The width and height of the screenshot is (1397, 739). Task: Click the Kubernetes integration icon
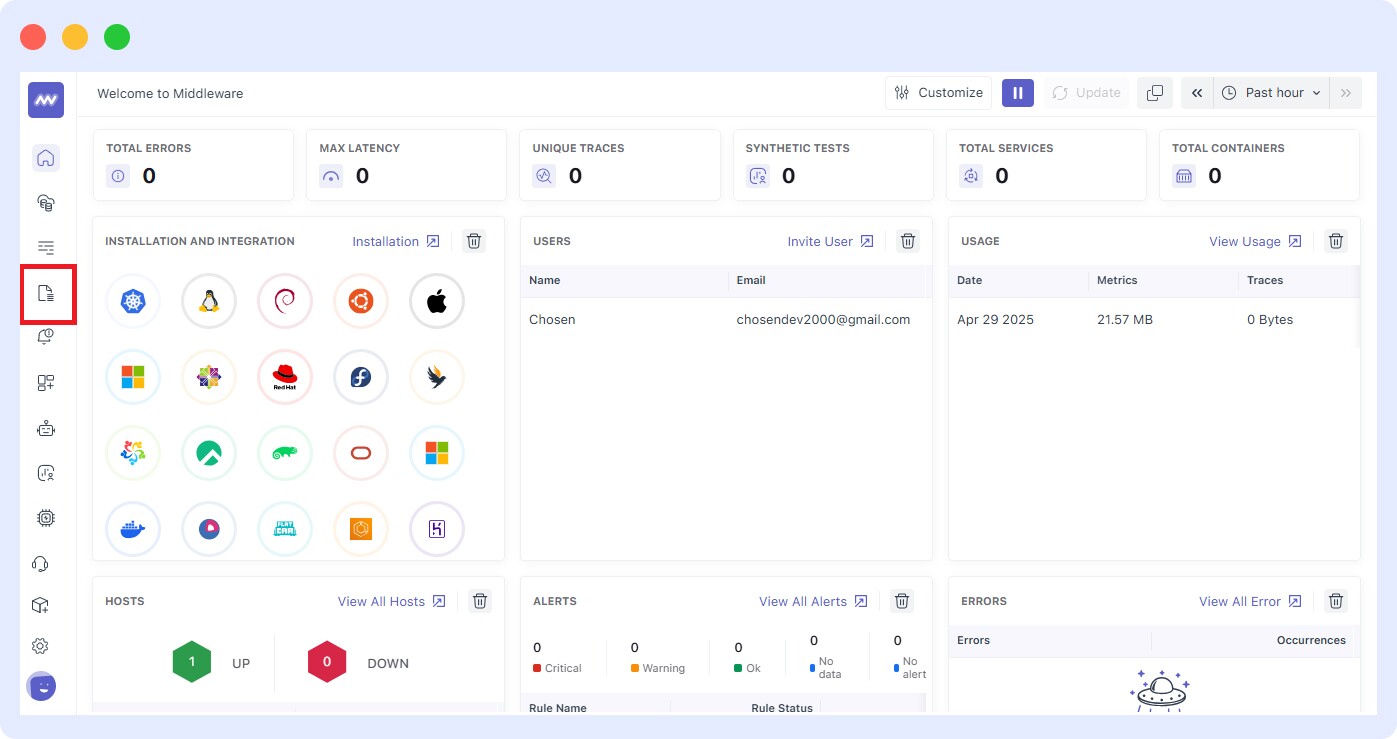point(133,301)
